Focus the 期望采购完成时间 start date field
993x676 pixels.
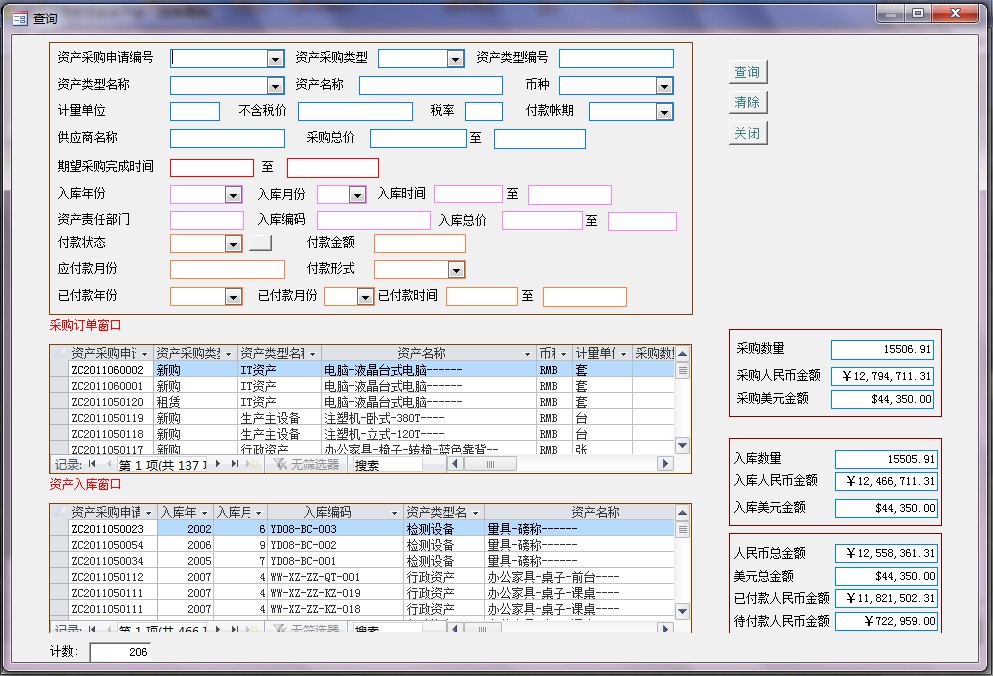pyautogui.click(x=212, y=168)
